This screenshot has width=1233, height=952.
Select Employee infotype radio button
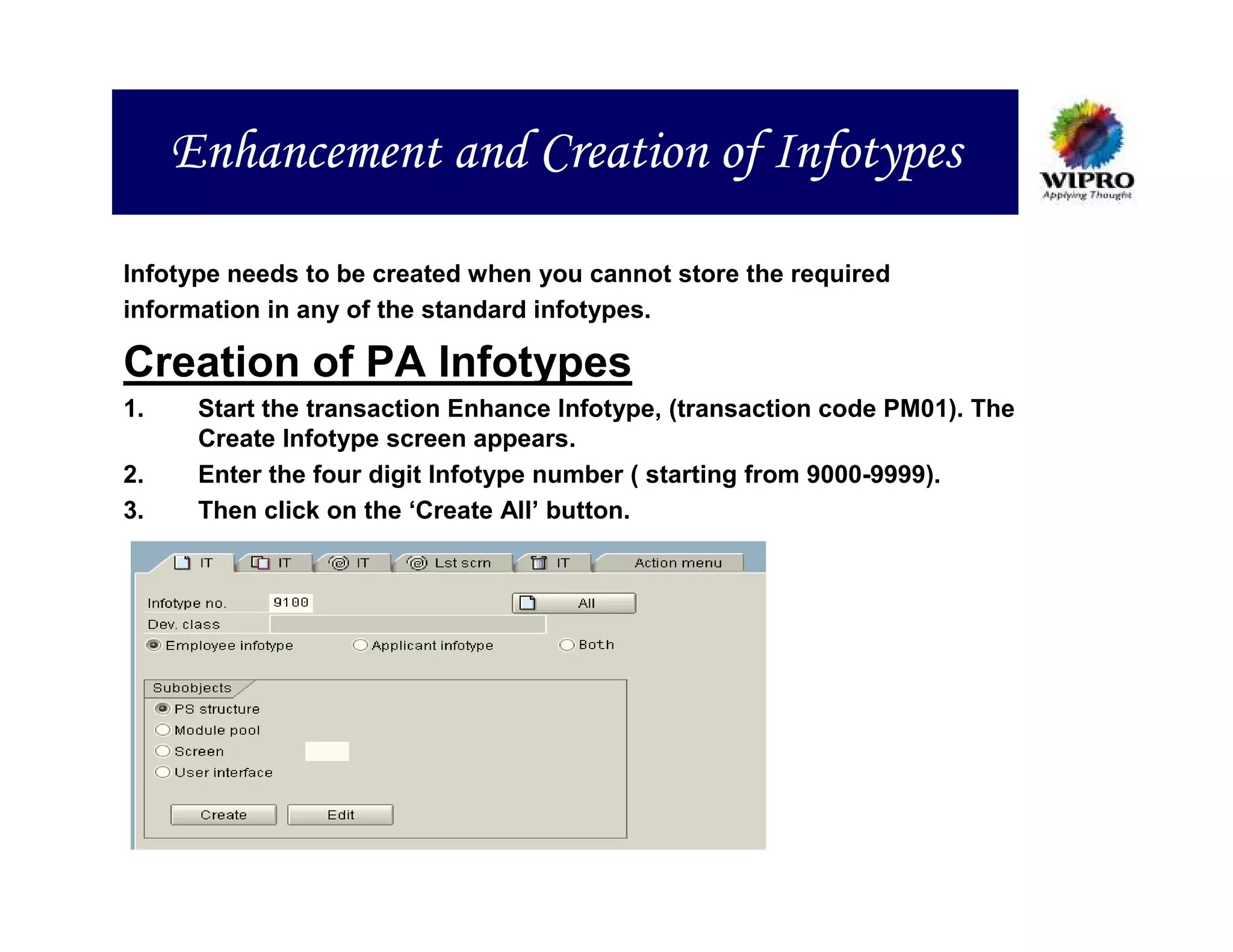154,645
